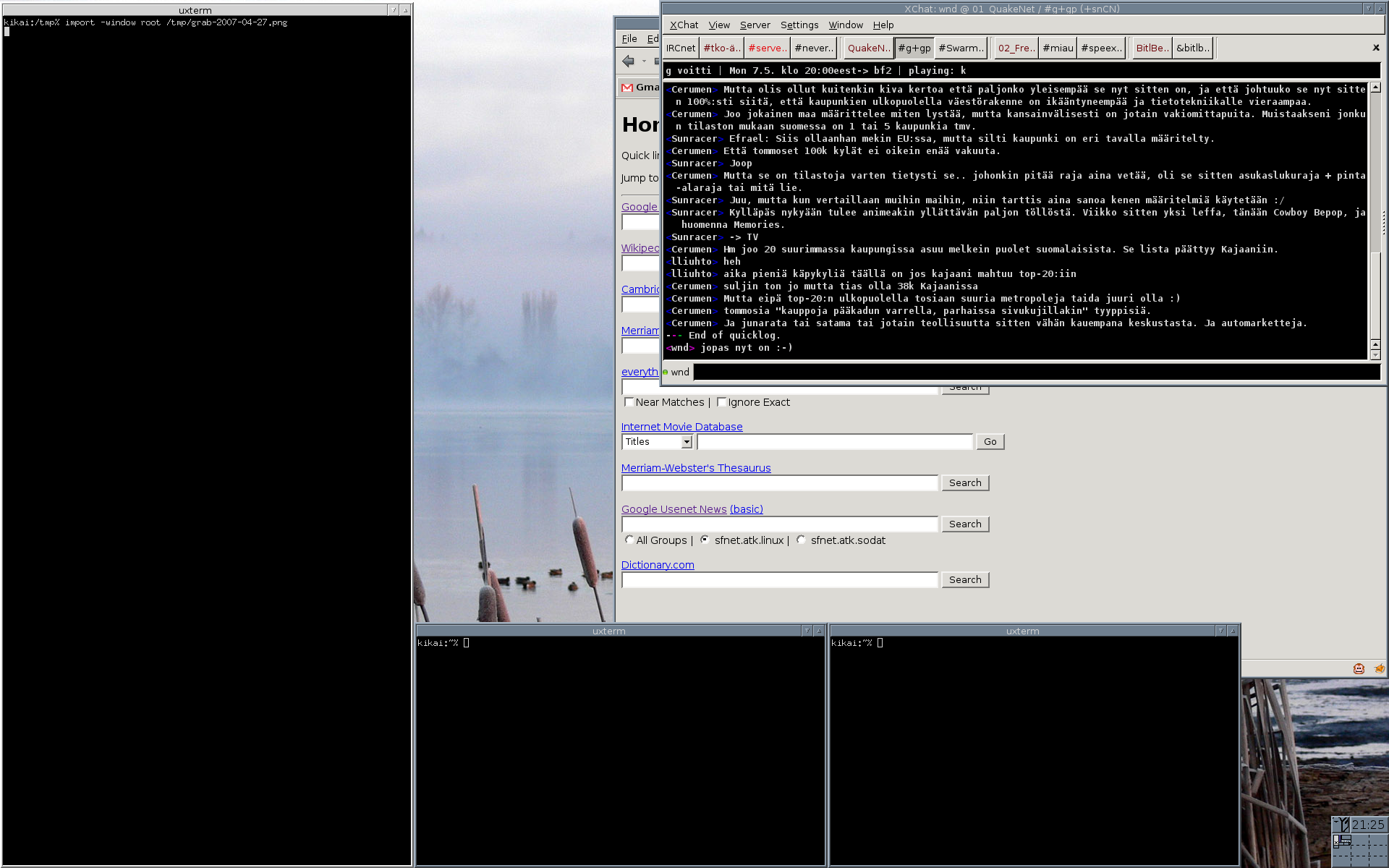
Task: Select the sfnet.atk.sodat radio option
Action: click(801, 540)
